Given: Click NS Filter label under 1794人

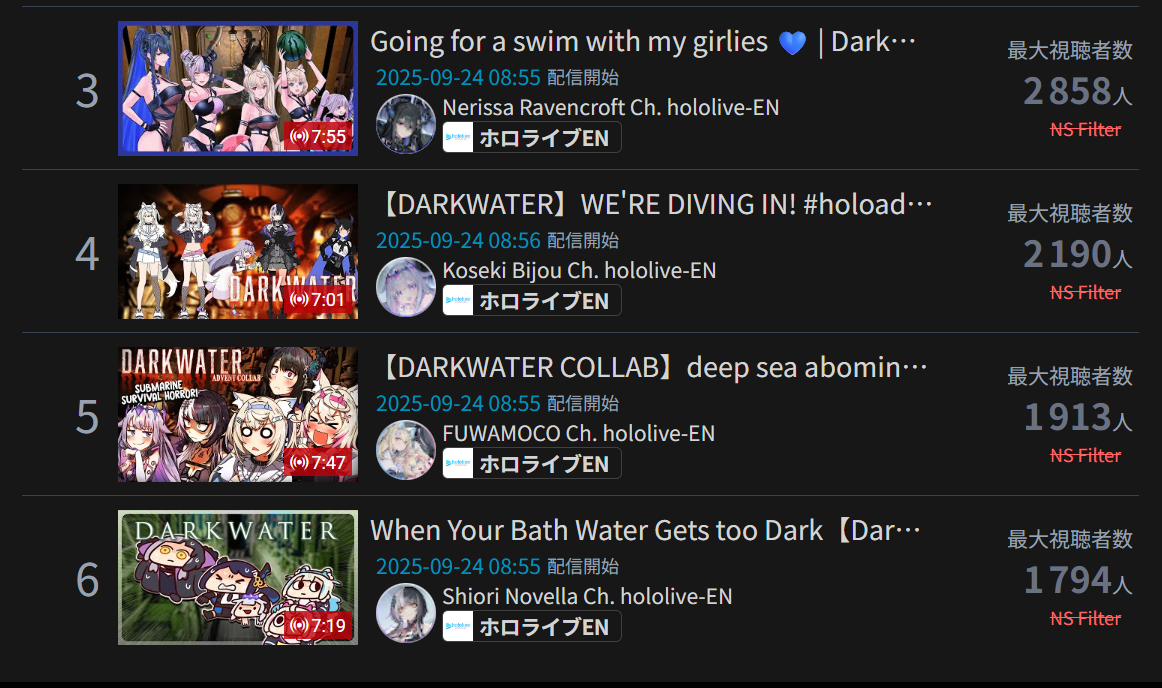Looking at the screenshot, I should pyautogui.click(x=1086, y=618).
